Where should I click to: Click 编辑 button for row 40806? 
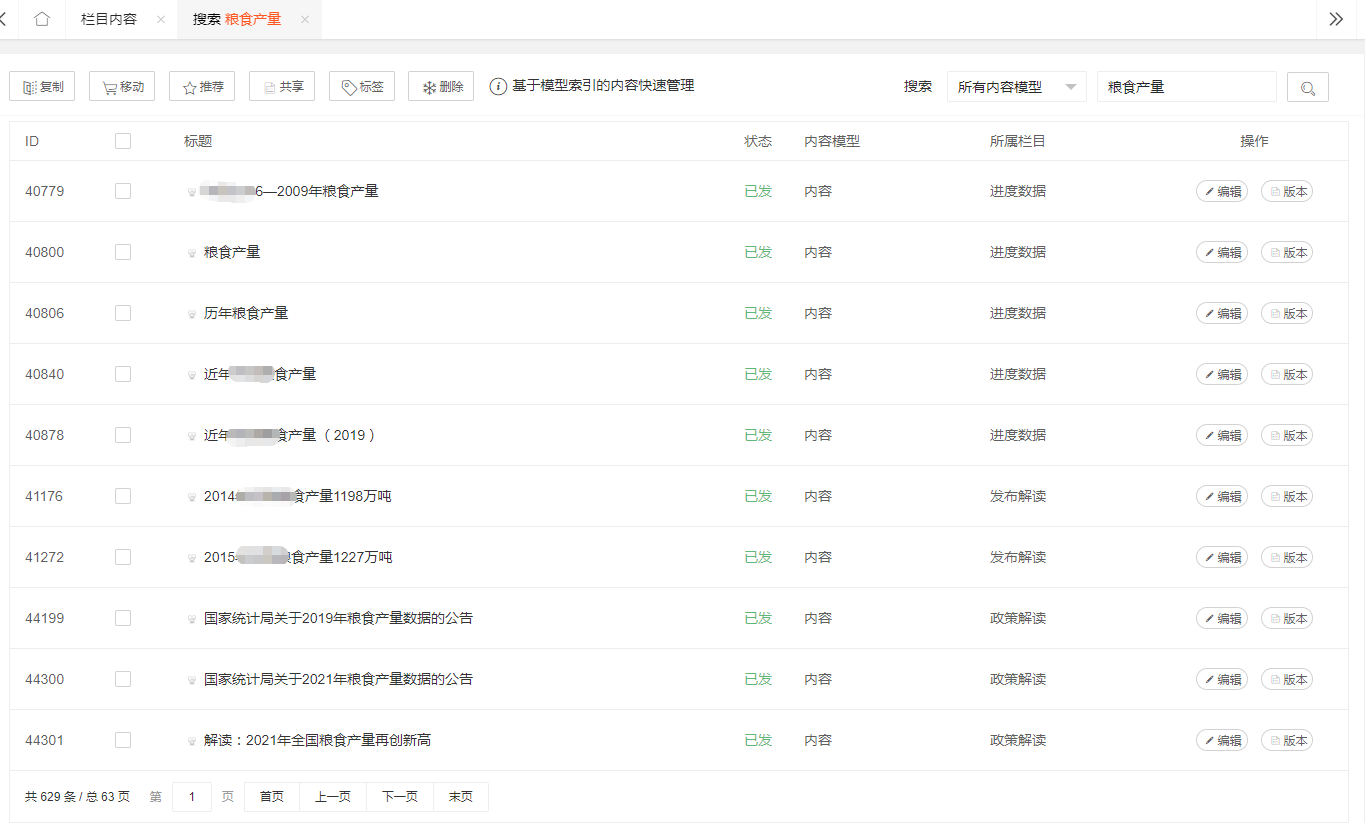(1221, 313)
